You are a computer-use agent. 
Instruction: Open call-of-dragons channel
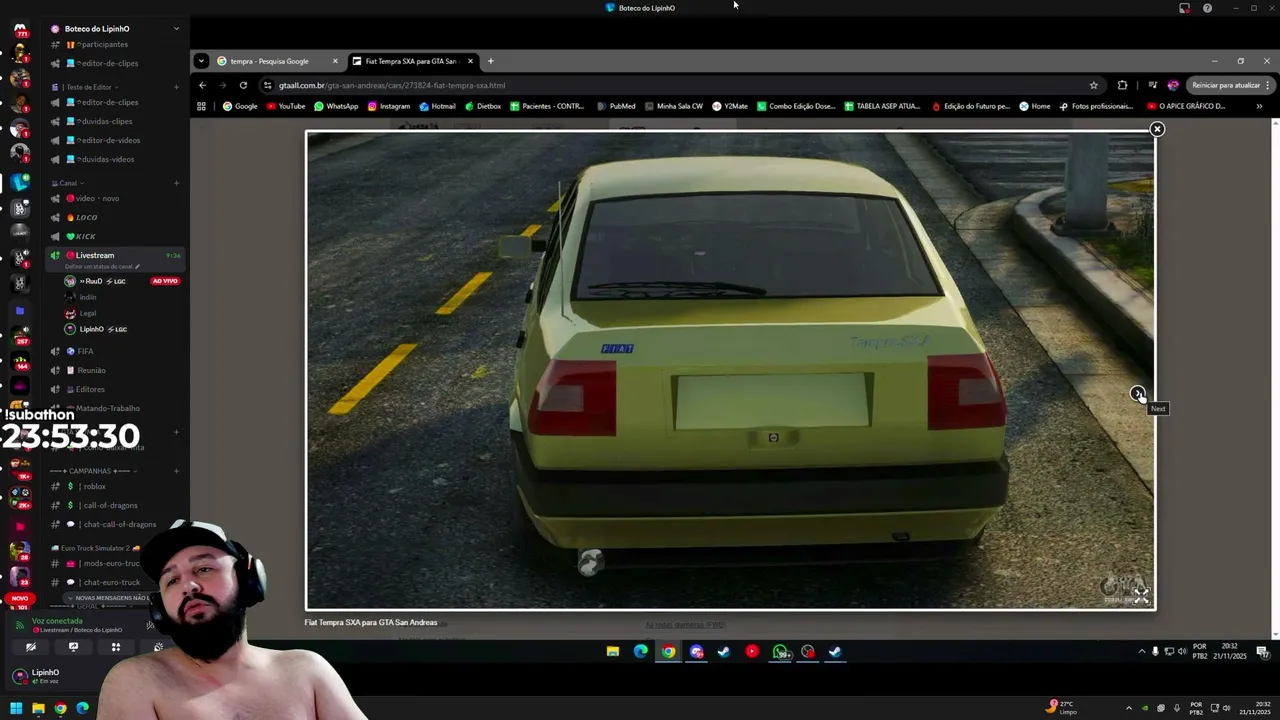pyautogui.click(x=115, y=505)
